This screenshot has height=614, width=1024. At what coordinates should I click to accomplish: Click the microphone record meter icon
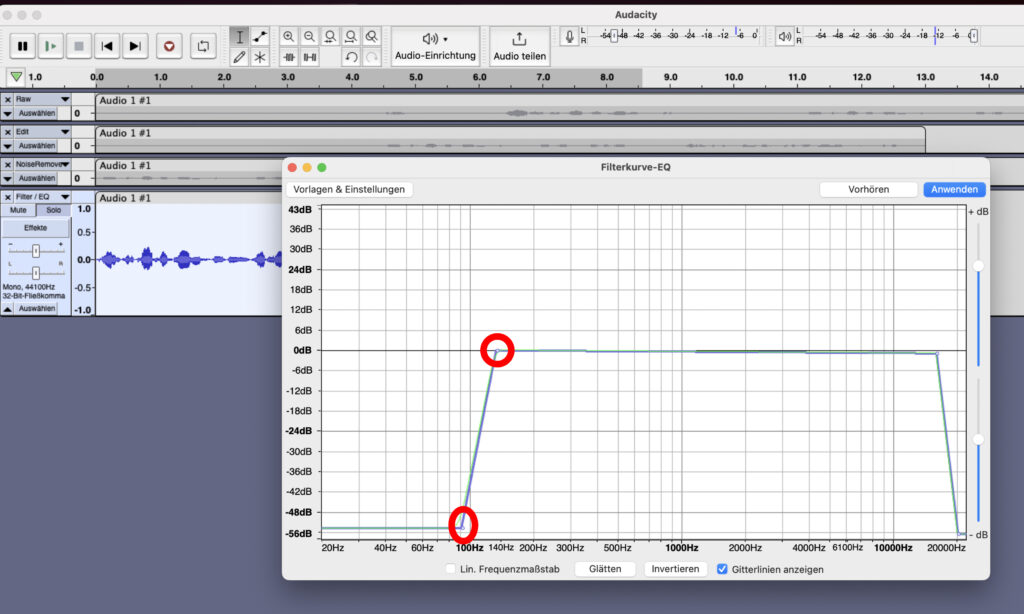pyautogui.click(x=569, y=37)
